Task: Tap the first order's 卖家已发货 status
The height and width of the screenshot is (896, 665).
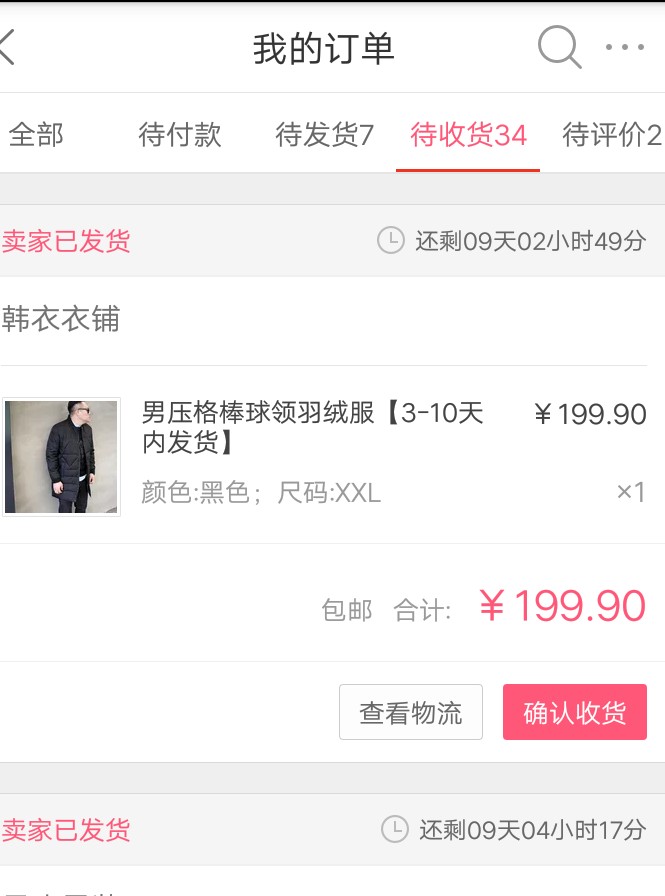Action: click(x=66, y=241)
